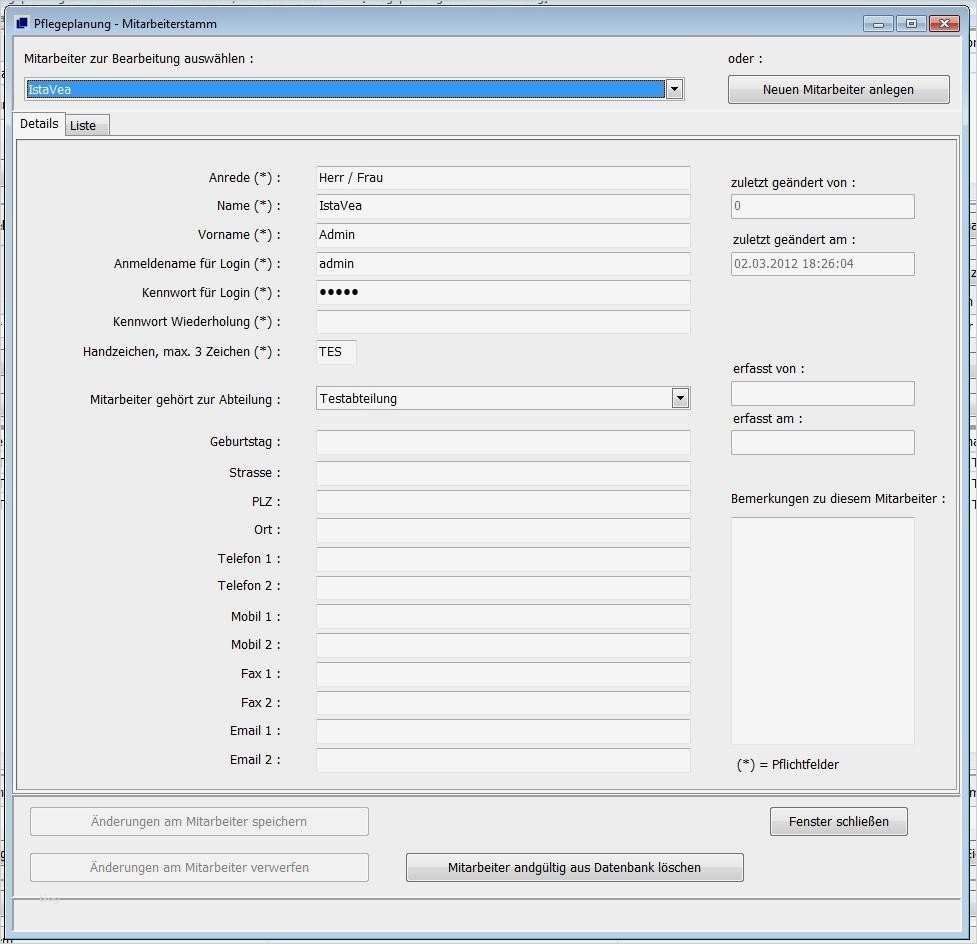
Task: Focus the Mobil 1 input field
Action: [x=503, y=617]
